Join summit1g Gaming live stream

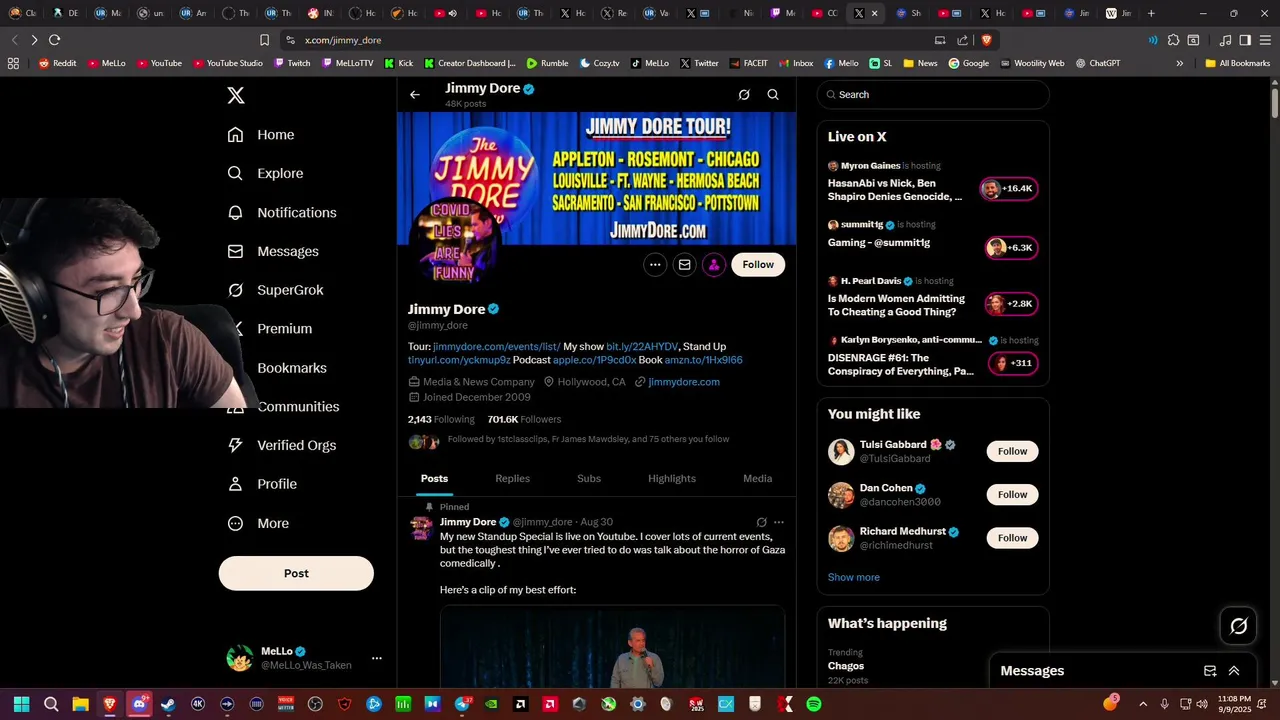(x=1011, y=248)
